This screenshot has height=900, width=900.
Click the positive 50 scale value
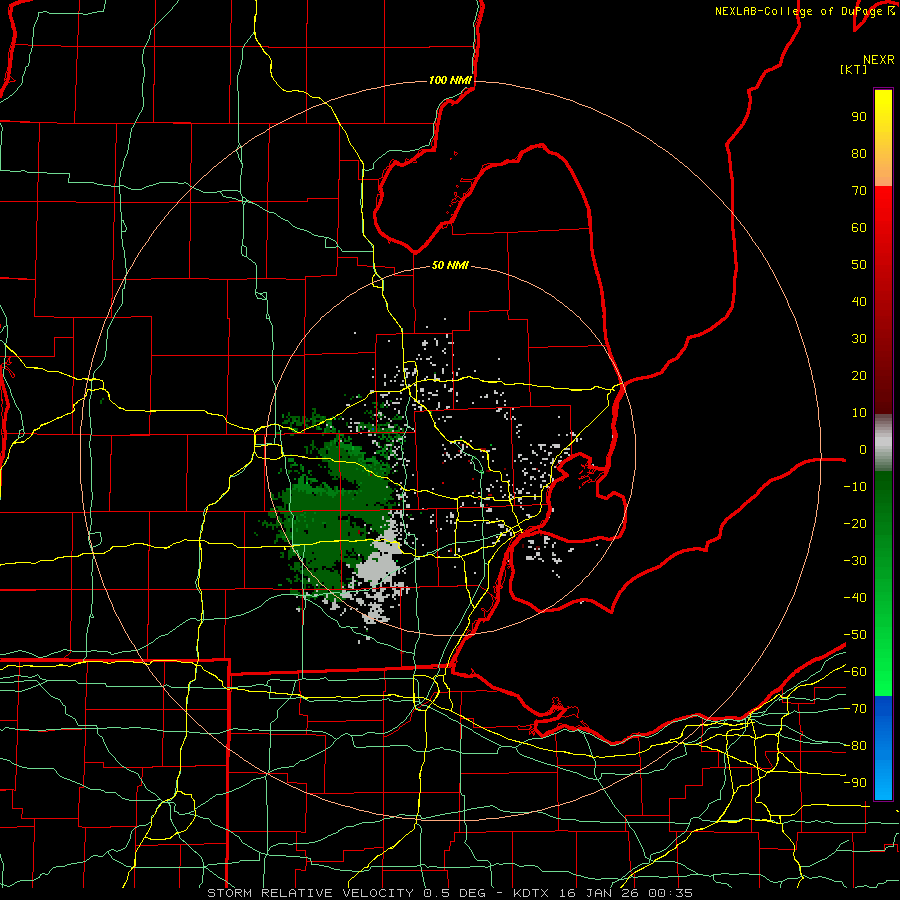pyautogui.click(x=859, y=265)
